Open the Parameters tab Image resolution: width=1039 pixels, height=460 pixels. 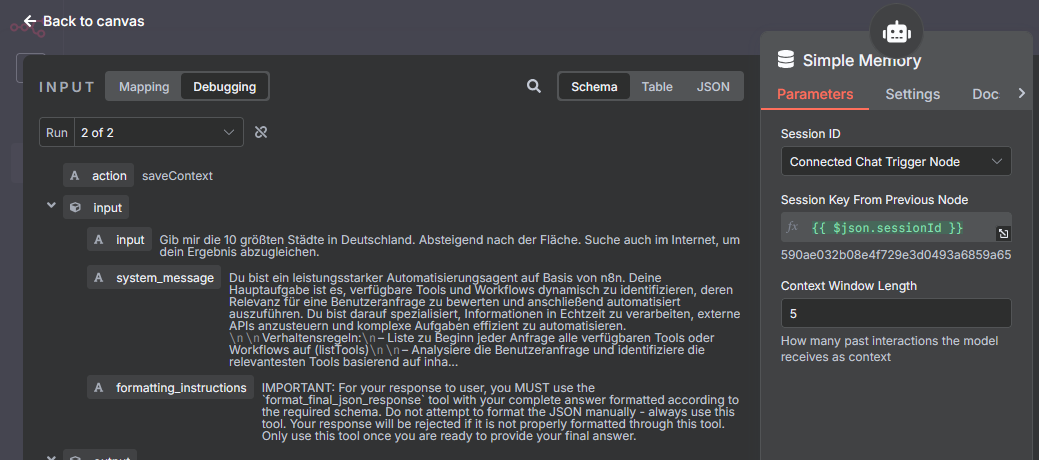(815, 94)
